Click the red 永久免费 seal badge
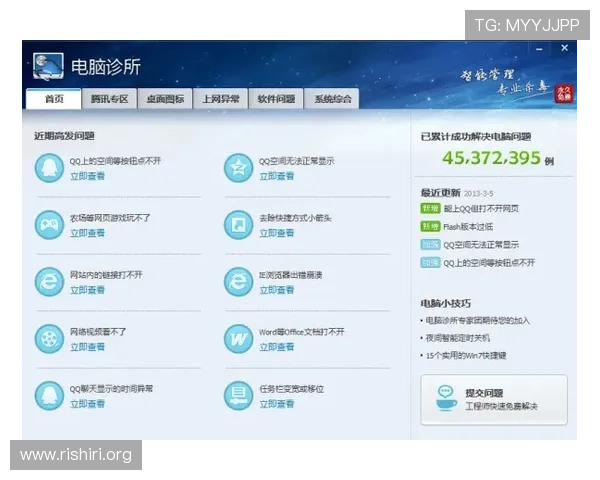The height and width of the screenshot is (480, 600). pyautogui.click(x=564, y=94)
